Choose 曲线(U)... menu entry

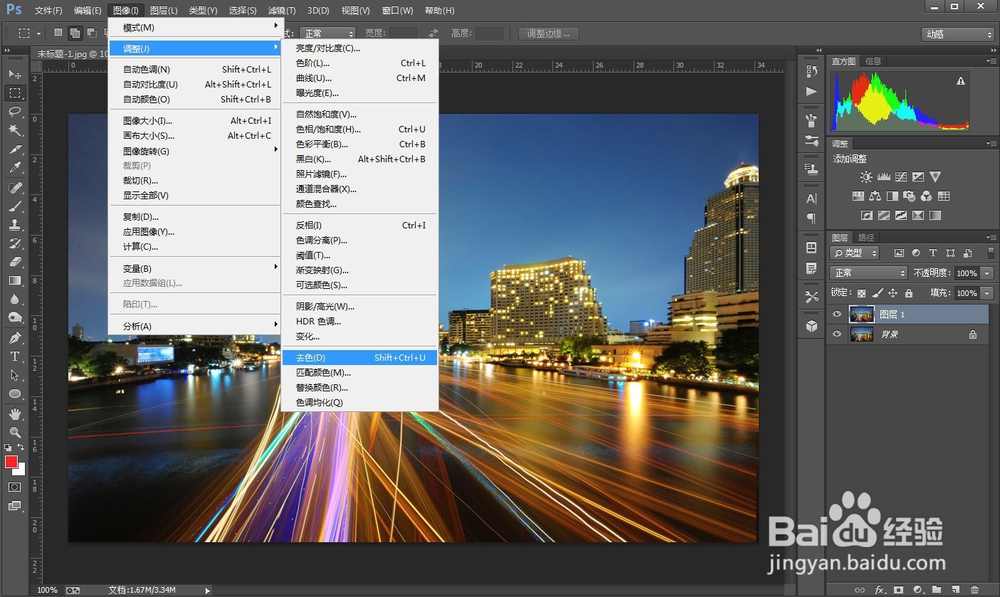pyautogui.click(x=360, y=78)
